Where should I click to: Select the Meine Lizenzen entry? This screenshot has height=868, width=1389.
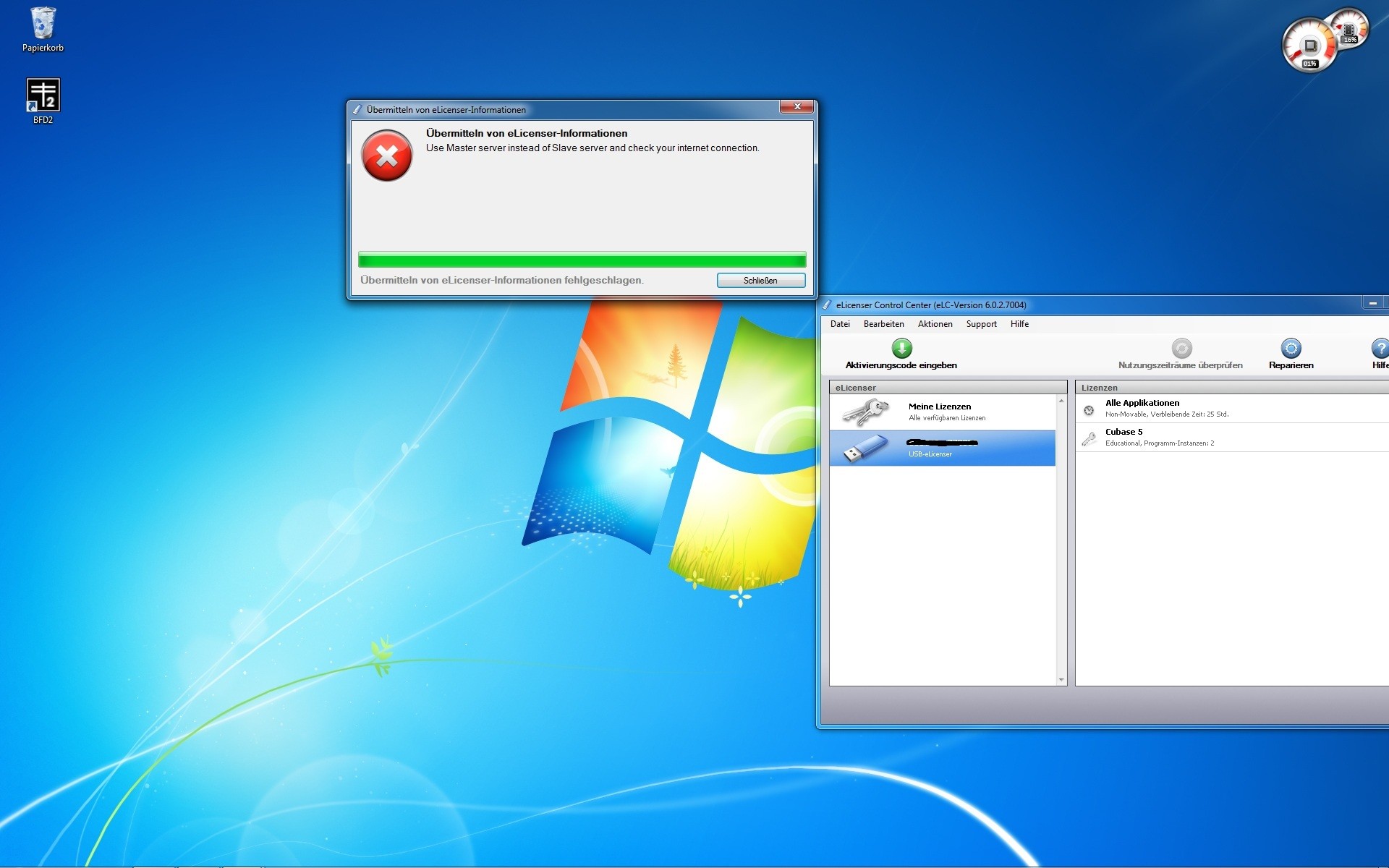(x=943, y=412)
